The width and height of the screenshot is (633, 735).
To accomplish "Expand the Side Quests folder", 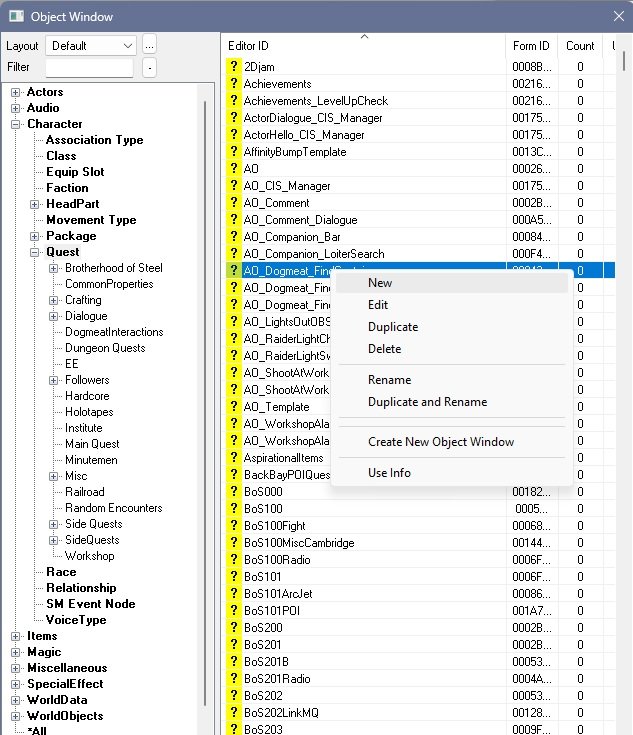I will pyautogui.click(x=53, y=524).
